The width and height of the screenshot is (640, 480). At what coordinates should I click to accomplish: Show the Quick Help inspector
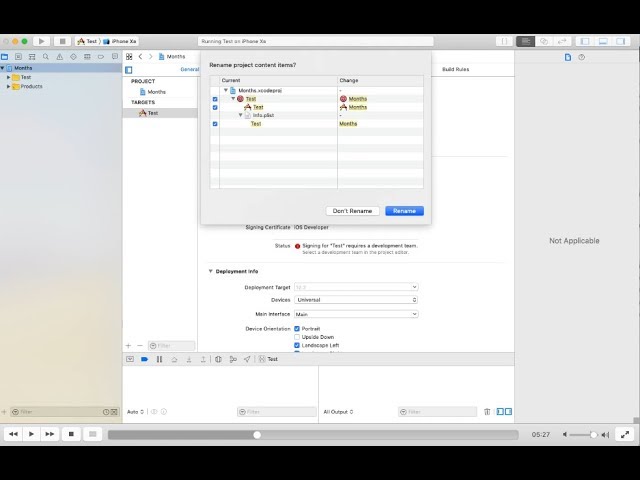tap(582, 57)
